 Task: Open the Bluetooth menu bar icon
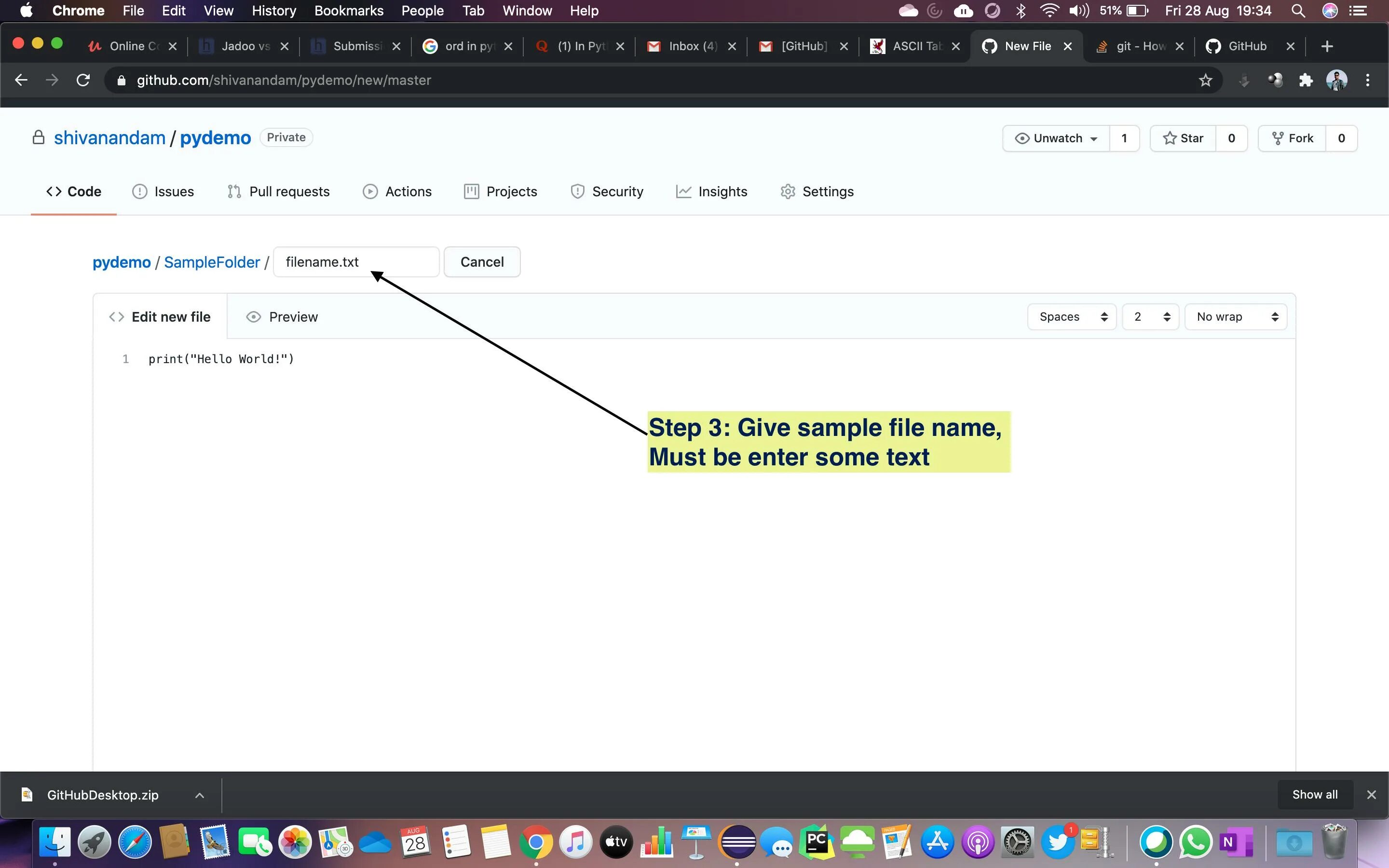pyautogui.click(x=1021, y=11)
